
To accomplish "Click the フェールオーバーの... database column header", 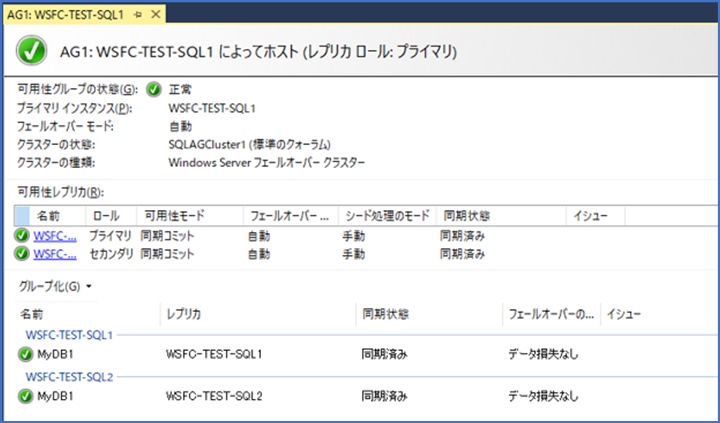I will coord(551,314).
